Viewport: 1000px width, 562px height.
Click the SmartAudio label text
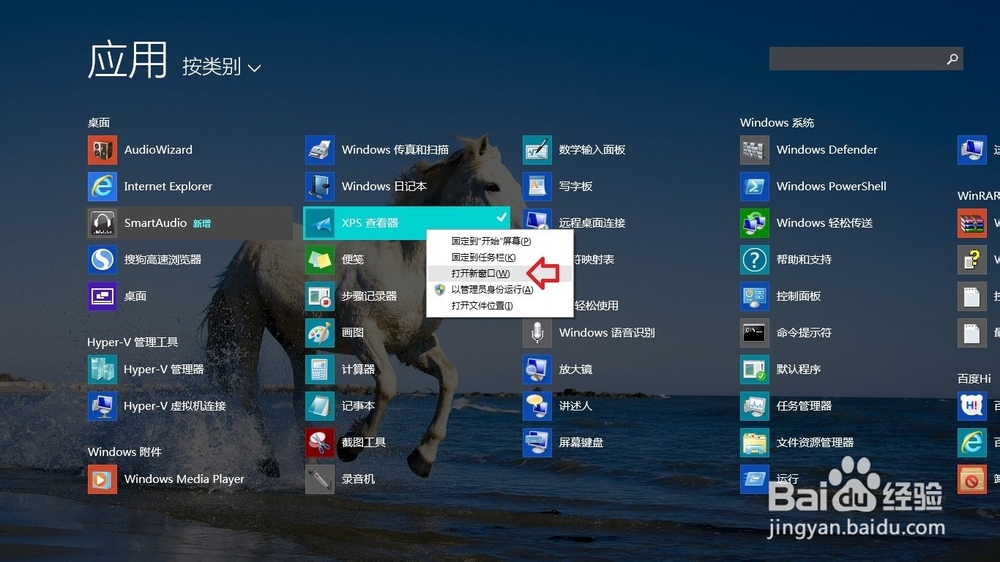(x=155, y=223)
